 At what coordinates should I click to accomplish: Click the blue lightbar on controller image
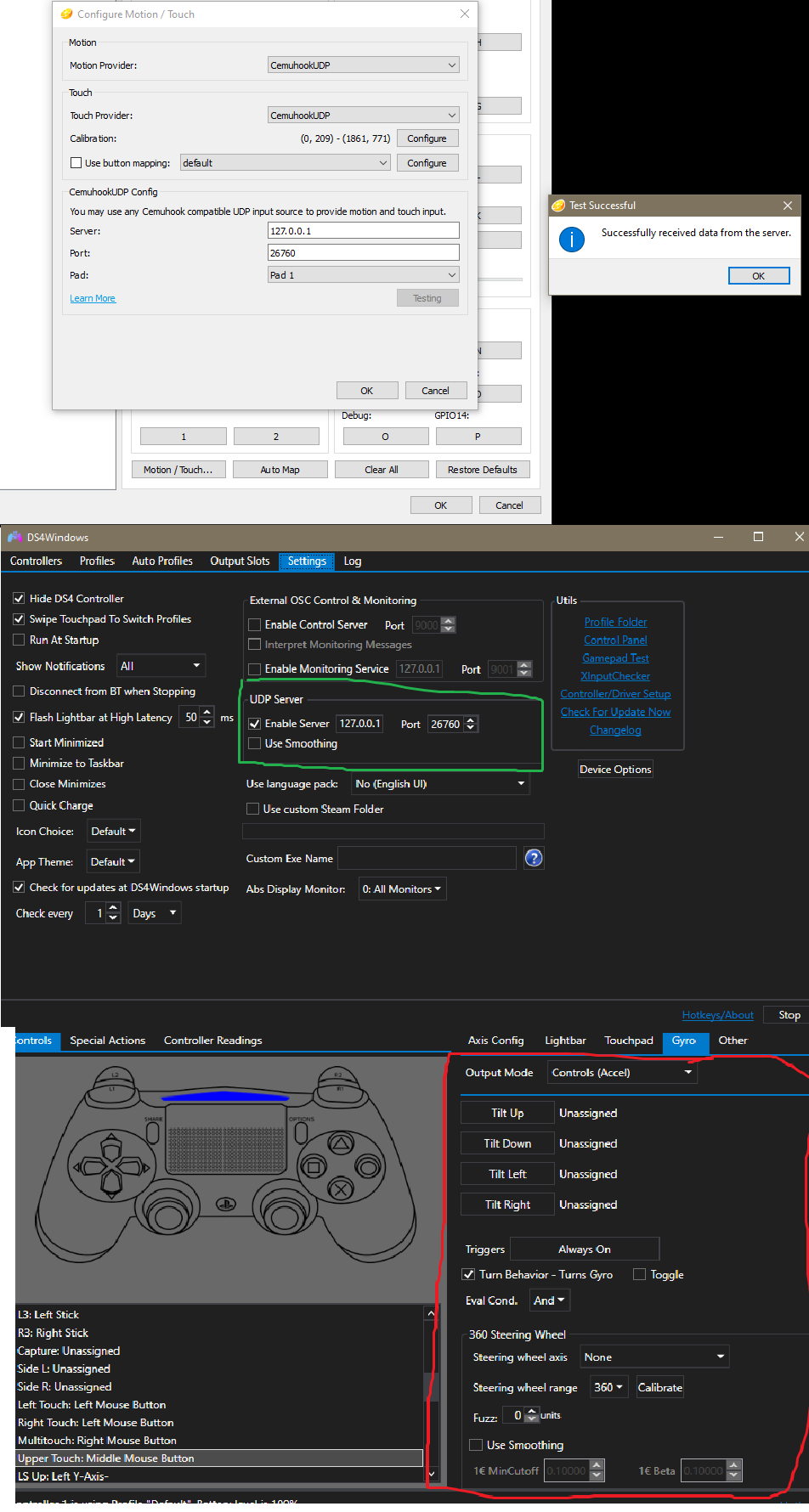click(226, 1096)
